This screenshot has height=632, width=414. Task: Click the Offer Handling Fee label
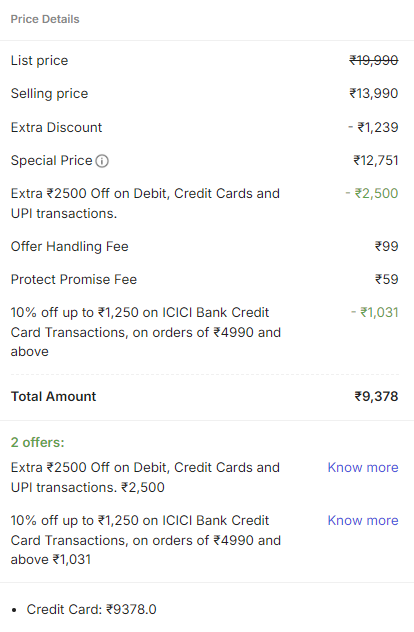[x=69, y=246]
